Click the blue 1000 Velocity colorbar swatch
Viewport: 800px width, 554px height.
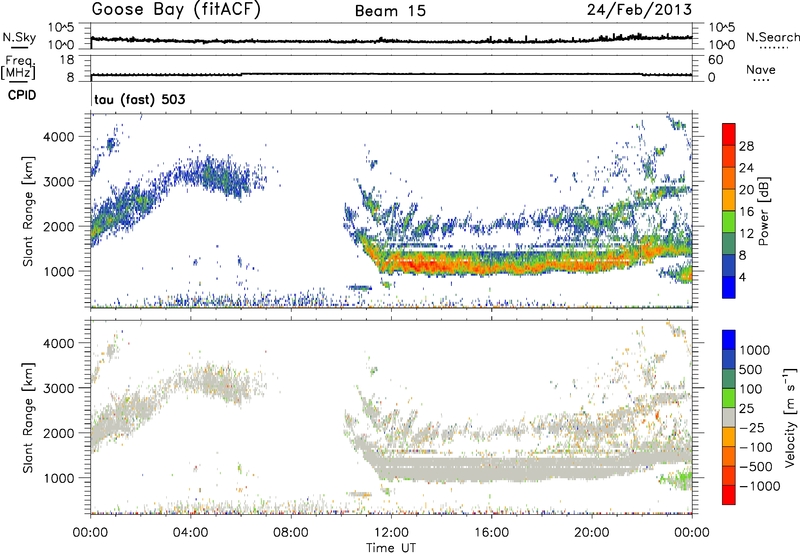pos(729,340)
